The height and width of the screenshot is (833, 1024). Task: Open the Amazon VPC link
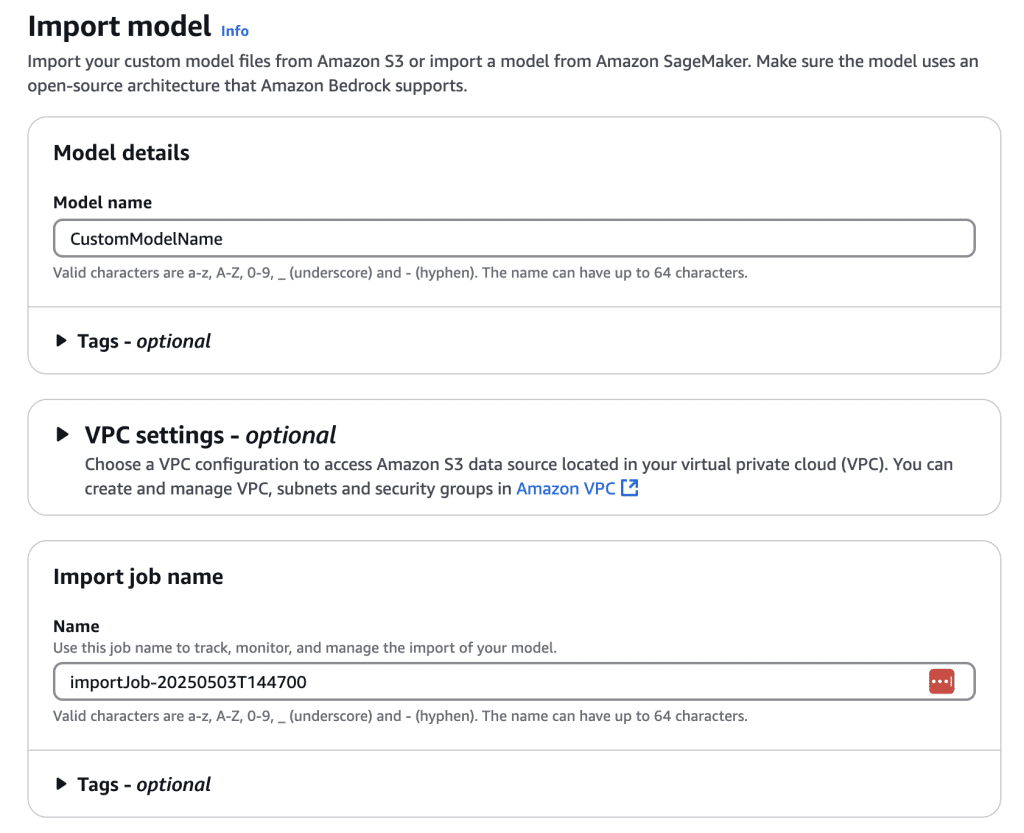[565, 489]
